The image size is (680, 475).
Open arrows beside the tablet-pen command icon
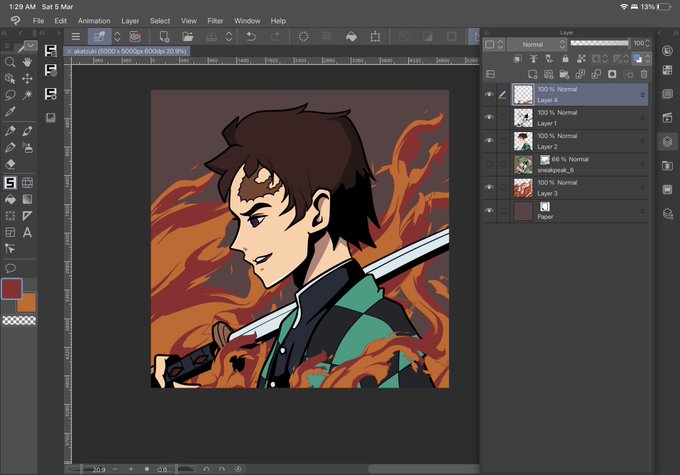117,37
